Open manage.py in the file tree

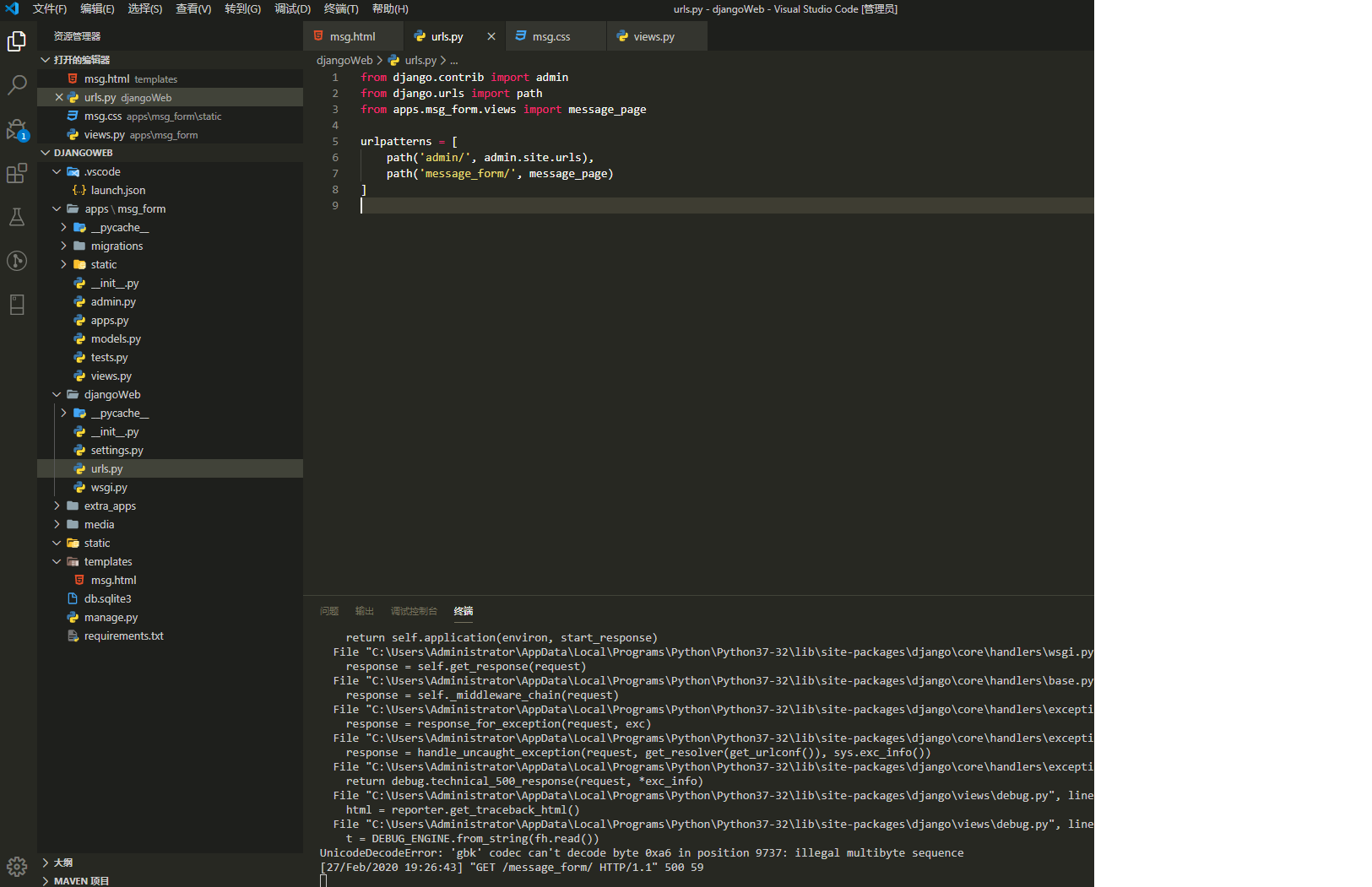[x=170, y=617]
